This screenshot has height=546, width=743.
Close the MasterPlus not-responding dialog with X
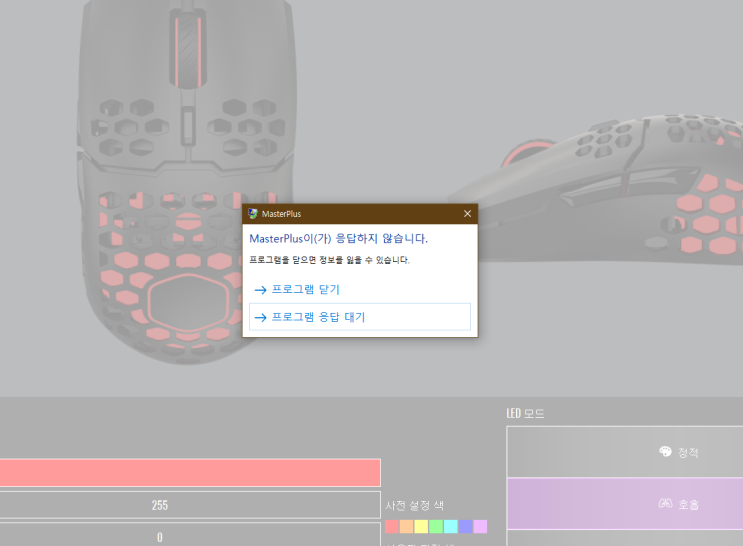tap(467, 214)
